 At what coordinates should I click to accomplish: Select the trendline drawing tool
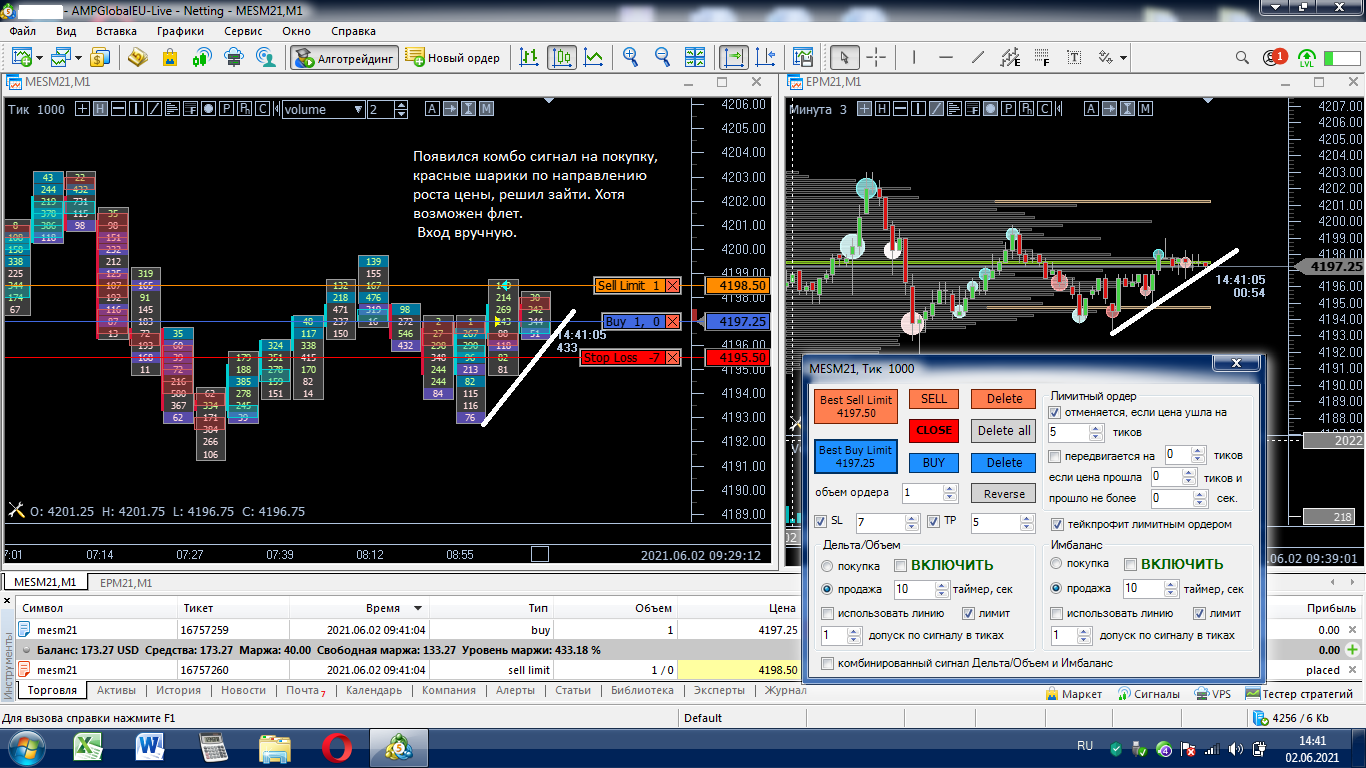pos(980,57)
